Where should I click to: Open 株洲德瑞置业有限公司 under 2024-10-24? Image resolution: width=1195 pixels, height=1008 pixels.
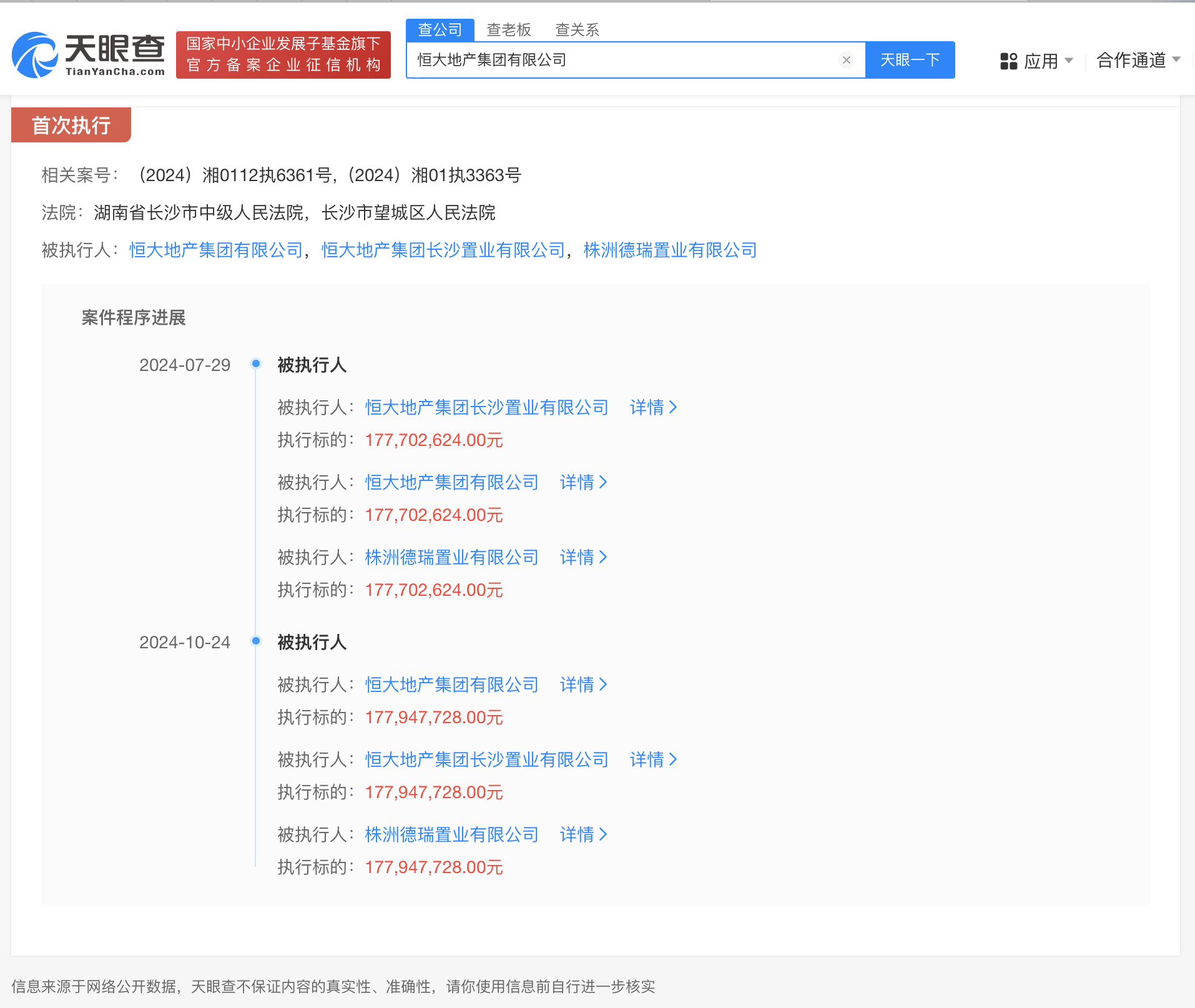pos(451,835)
